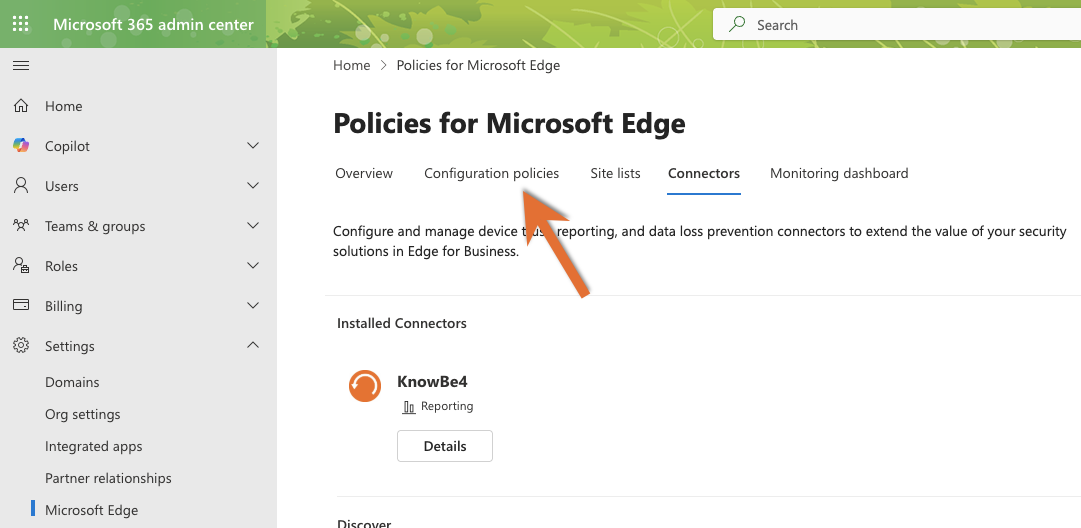Open the app launcher waffle icon
This screenshot has width=1081, height=528.
tap(20, 24)
